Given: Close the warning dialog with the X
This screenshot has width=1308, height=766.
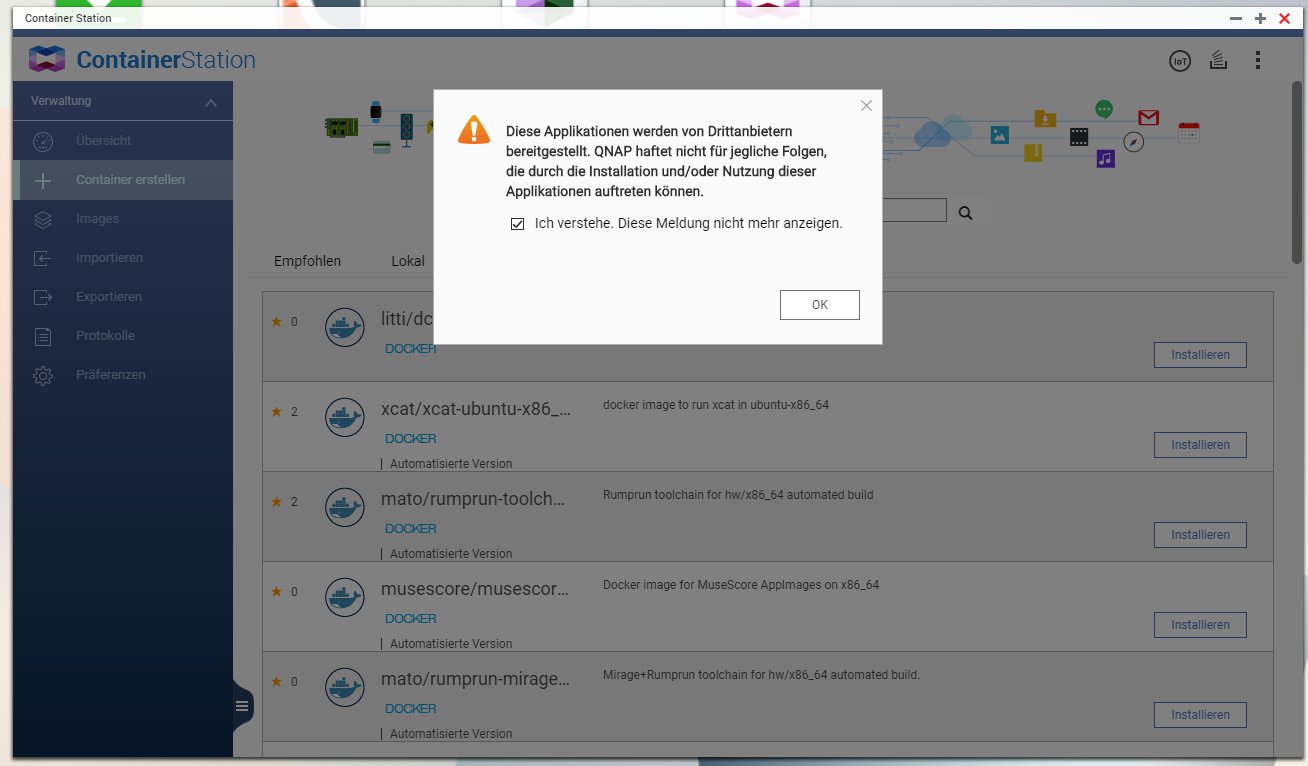Looking at the screenshot, I should click(866, 106).
